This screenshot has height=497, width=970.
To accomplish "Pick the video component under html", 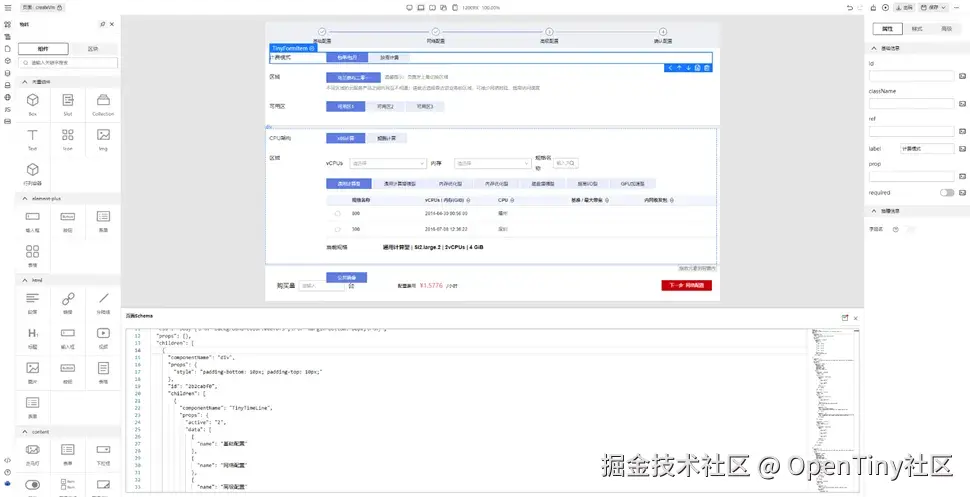I will pos(103,338).
